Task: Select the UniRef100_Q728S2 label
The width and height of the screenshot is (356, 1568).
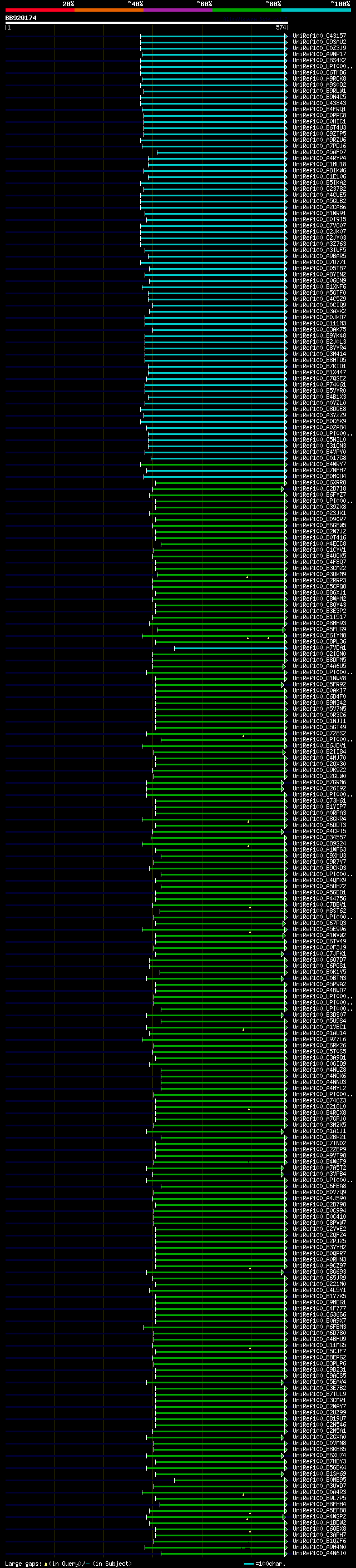Action: click(319, 734)
